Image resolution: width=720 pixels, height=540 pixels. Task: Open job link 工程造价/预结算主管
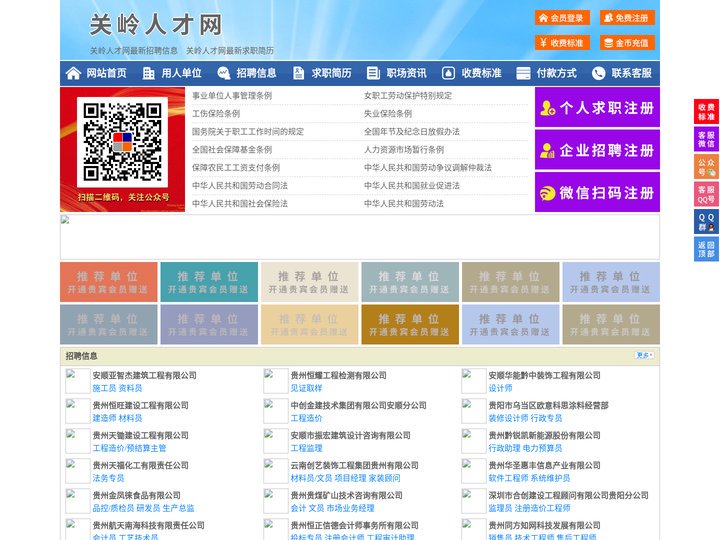[x=129, y=448]
